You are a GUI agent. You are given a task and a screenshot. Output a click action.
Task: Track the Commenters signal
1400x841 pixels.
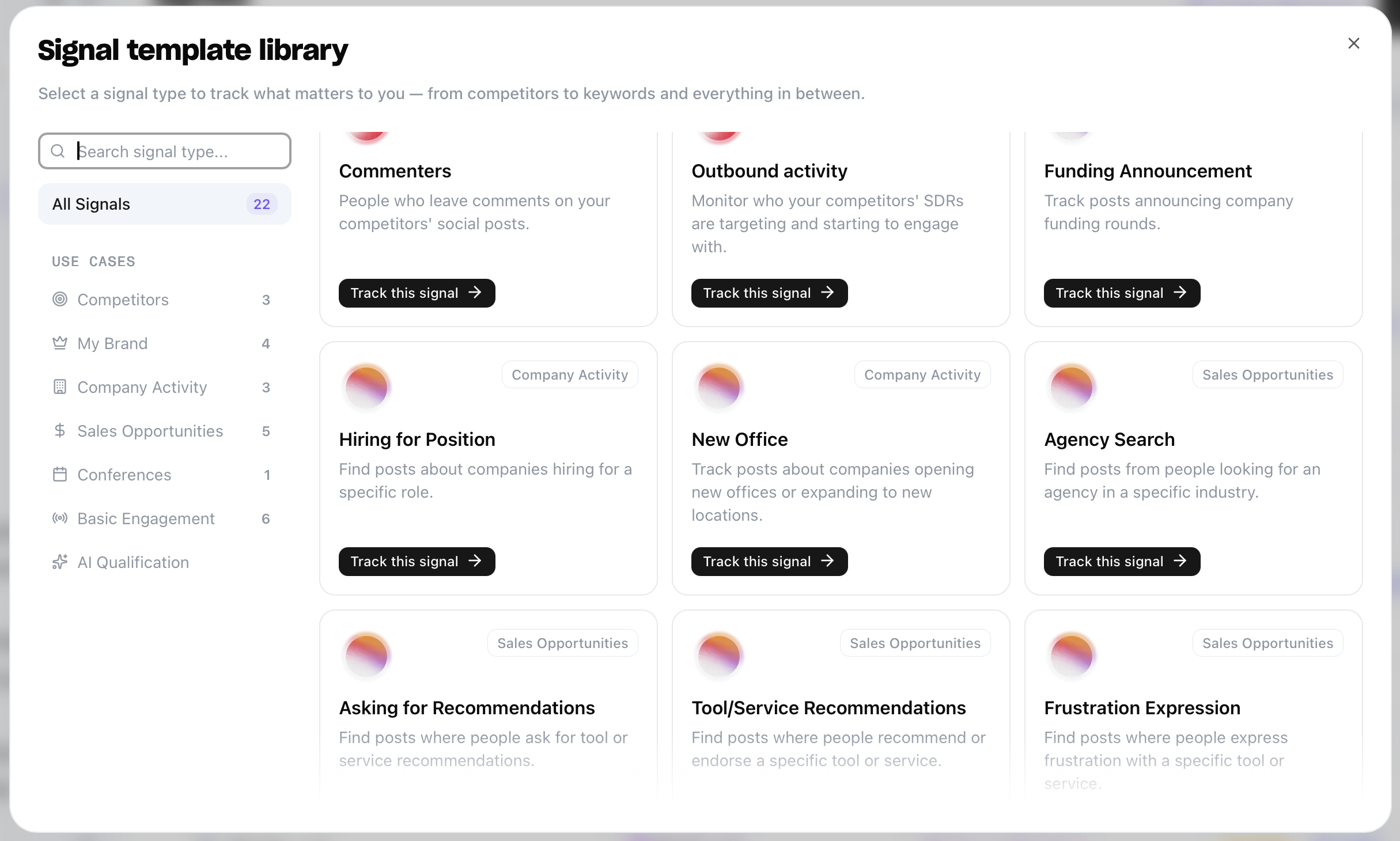pyautogui.click(x=417, y=293)
